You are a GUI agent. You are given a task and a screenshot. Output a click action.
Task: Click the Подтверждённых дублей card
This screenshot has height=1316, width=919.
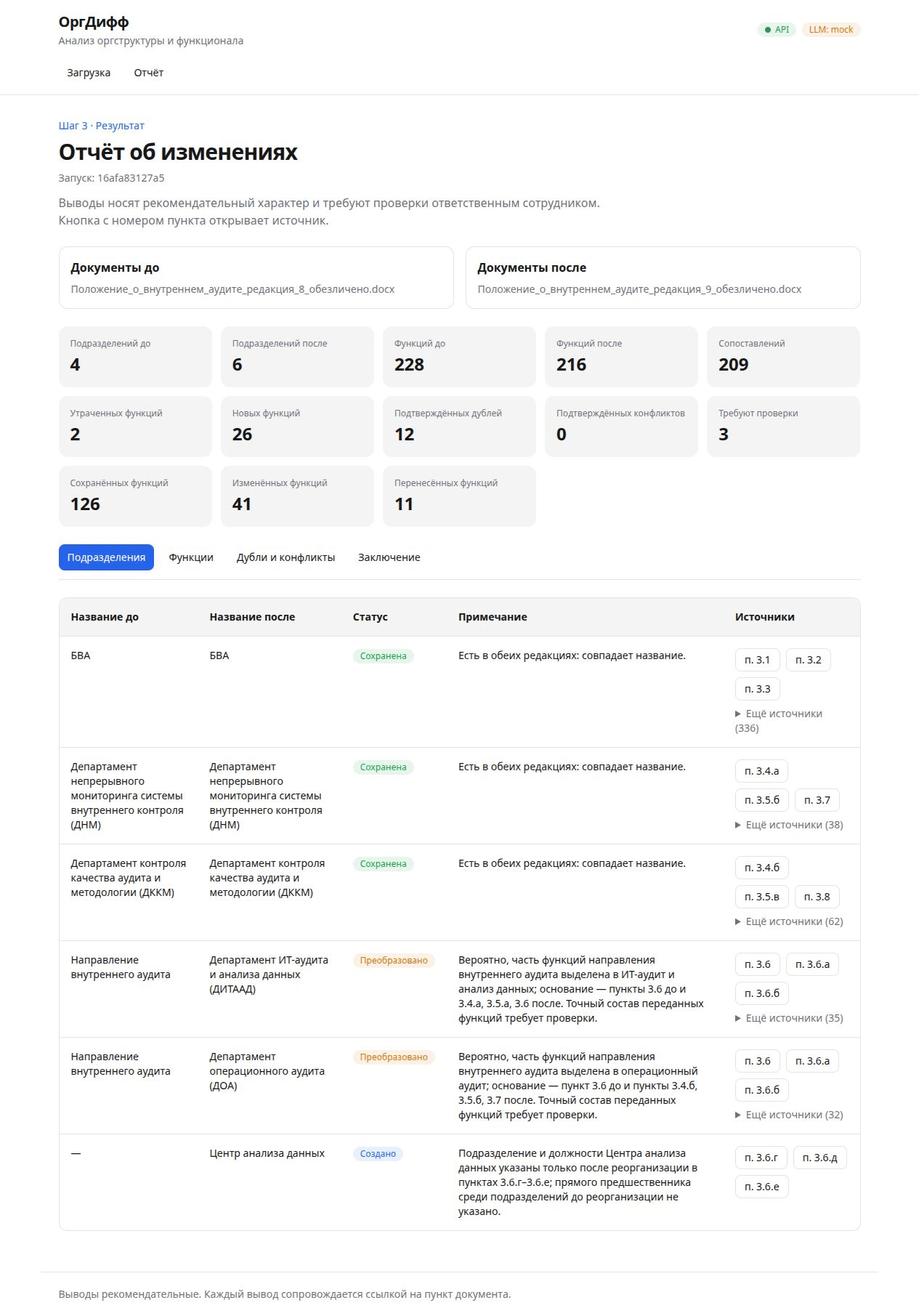(459, 427)
